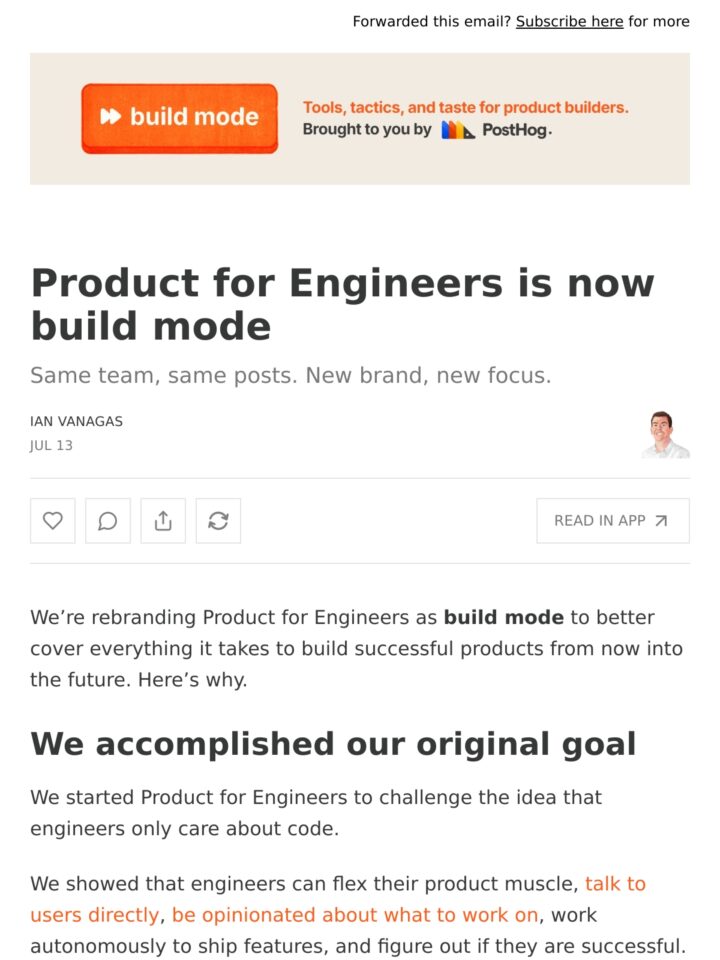Click the We accomplished our original goal heading
Image resolution: width=720 pixels, height=960 pixels.
333,744
